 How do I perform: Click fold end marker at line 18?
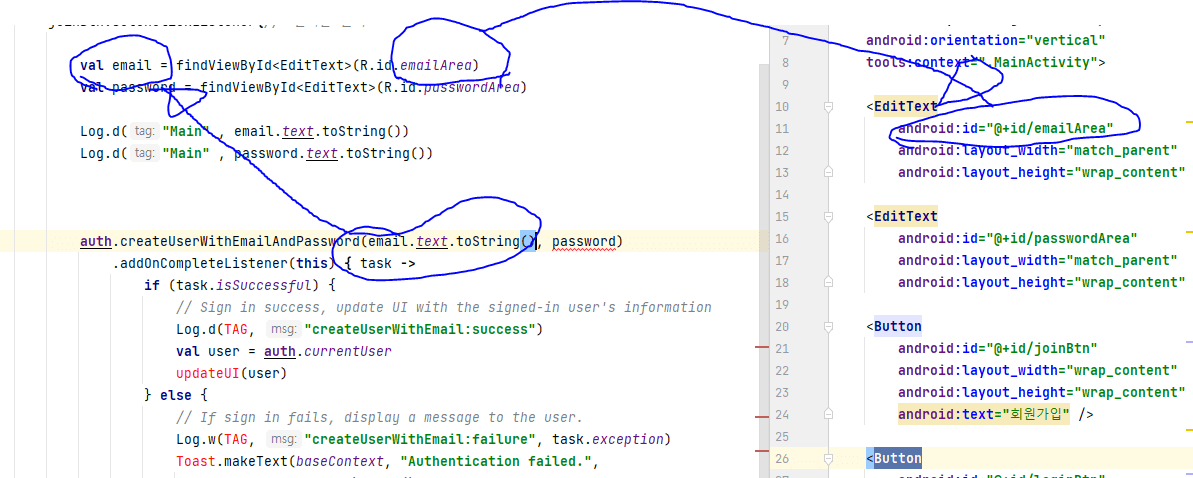coord(829,282)
